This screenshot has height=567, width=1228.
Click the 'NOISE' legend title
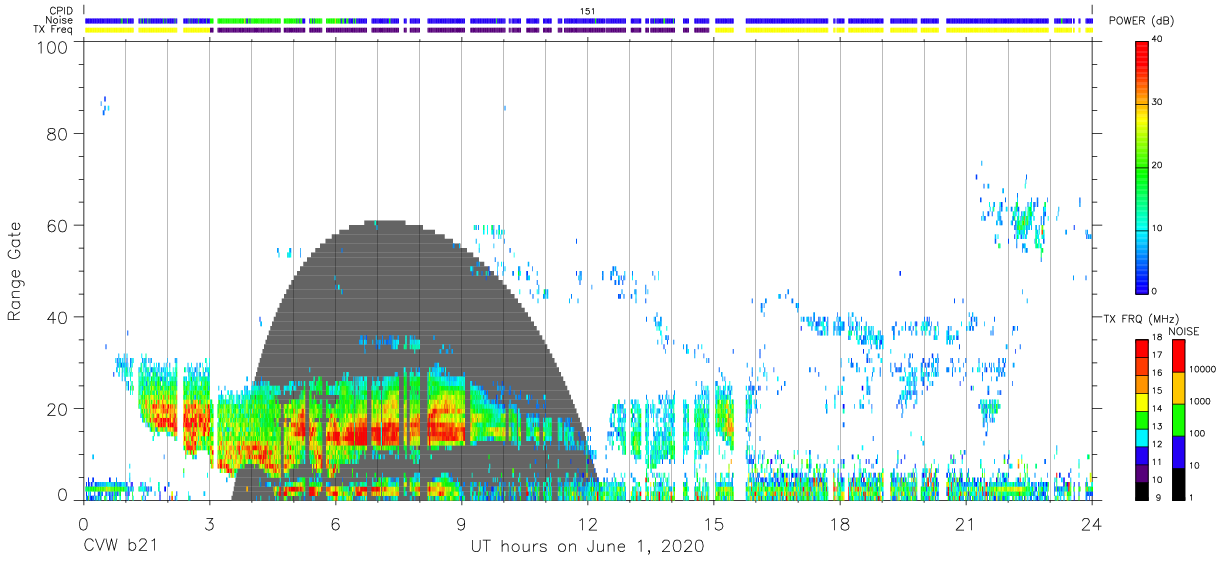(x=1185, y=331)
